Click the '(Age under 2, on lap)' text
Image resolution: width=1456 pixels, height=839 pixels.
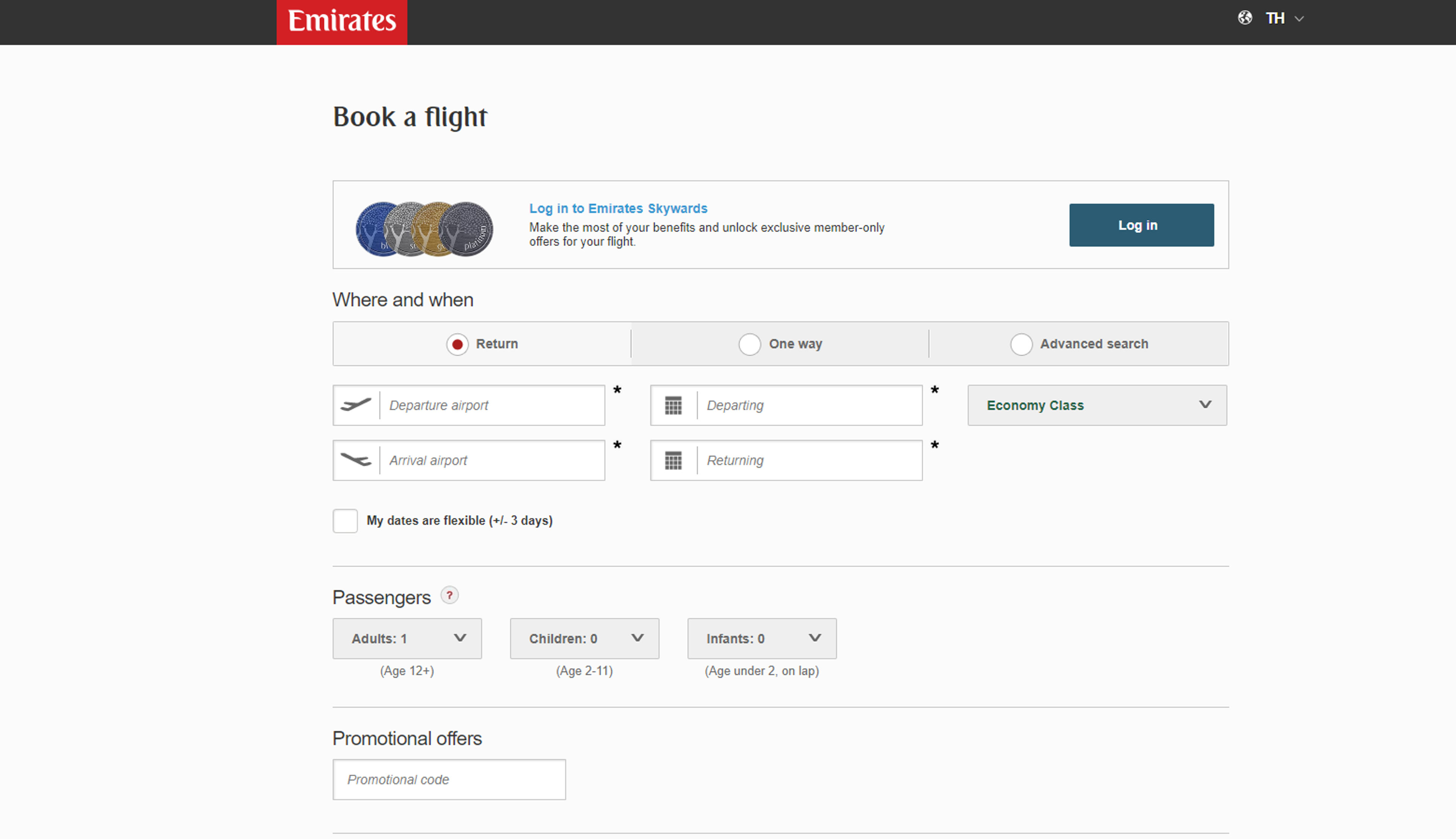click(x=762, y=671)
